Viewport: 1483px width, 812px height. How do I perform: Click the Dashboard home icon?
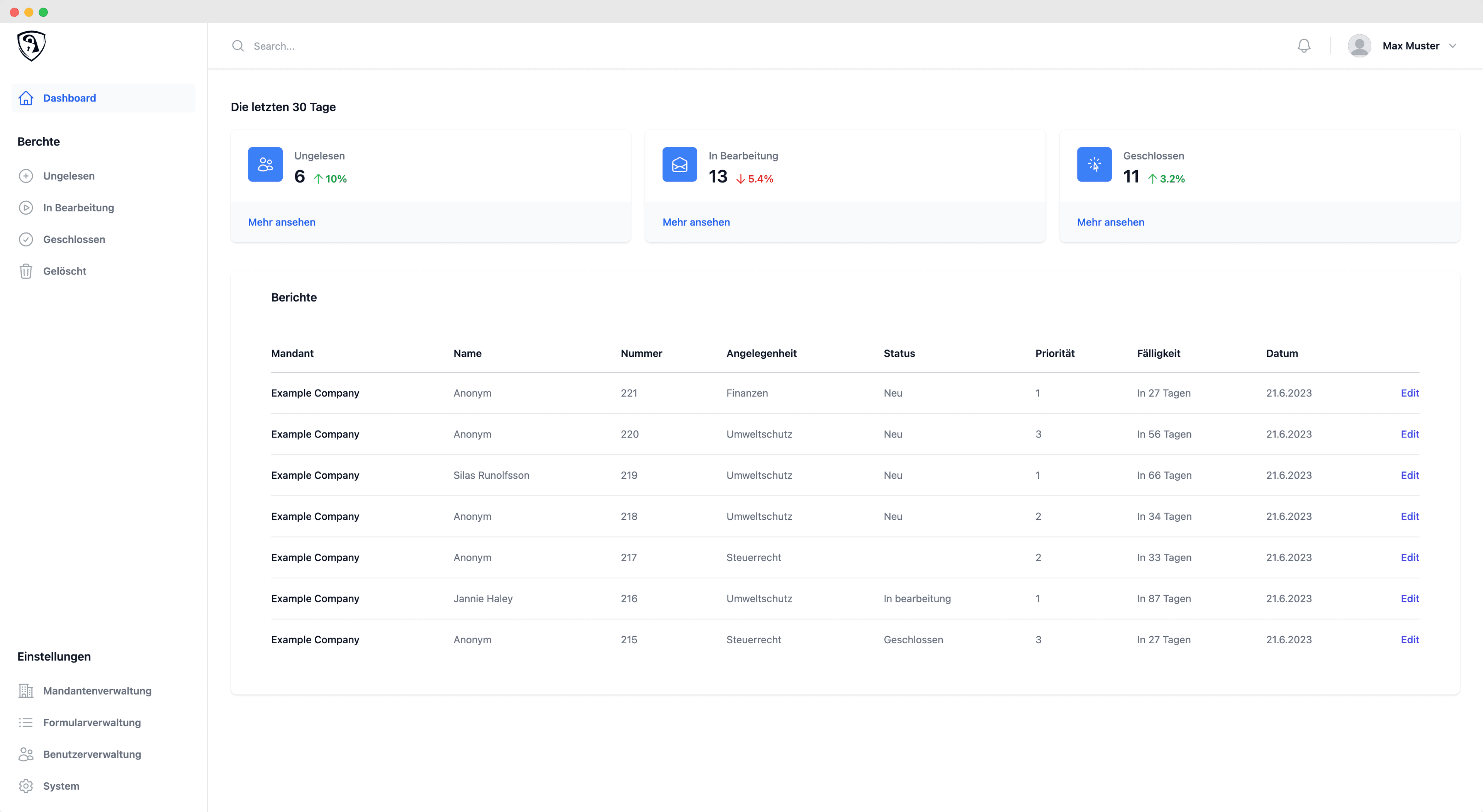(26, 98)
